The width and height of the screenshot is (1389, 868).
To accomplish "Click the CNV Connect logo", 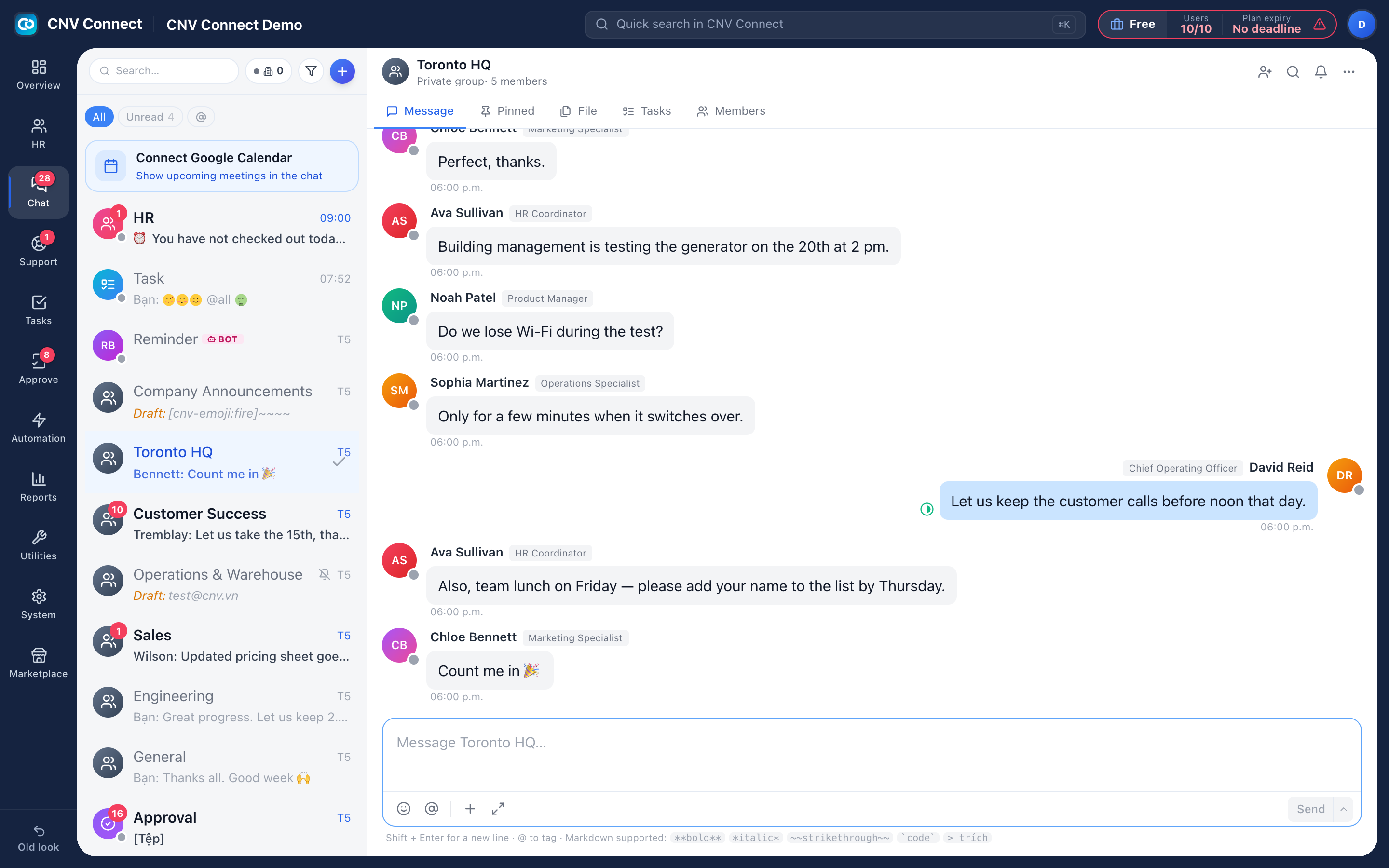I will point(26,24).
